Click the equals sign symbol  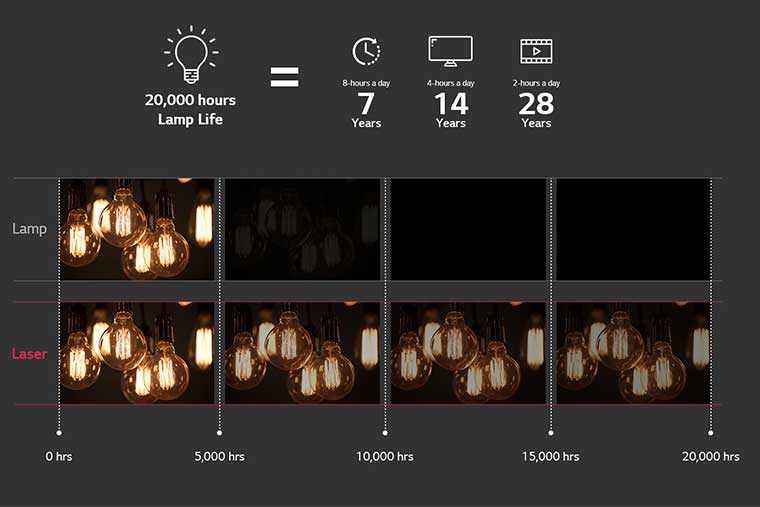pos(285,77)
